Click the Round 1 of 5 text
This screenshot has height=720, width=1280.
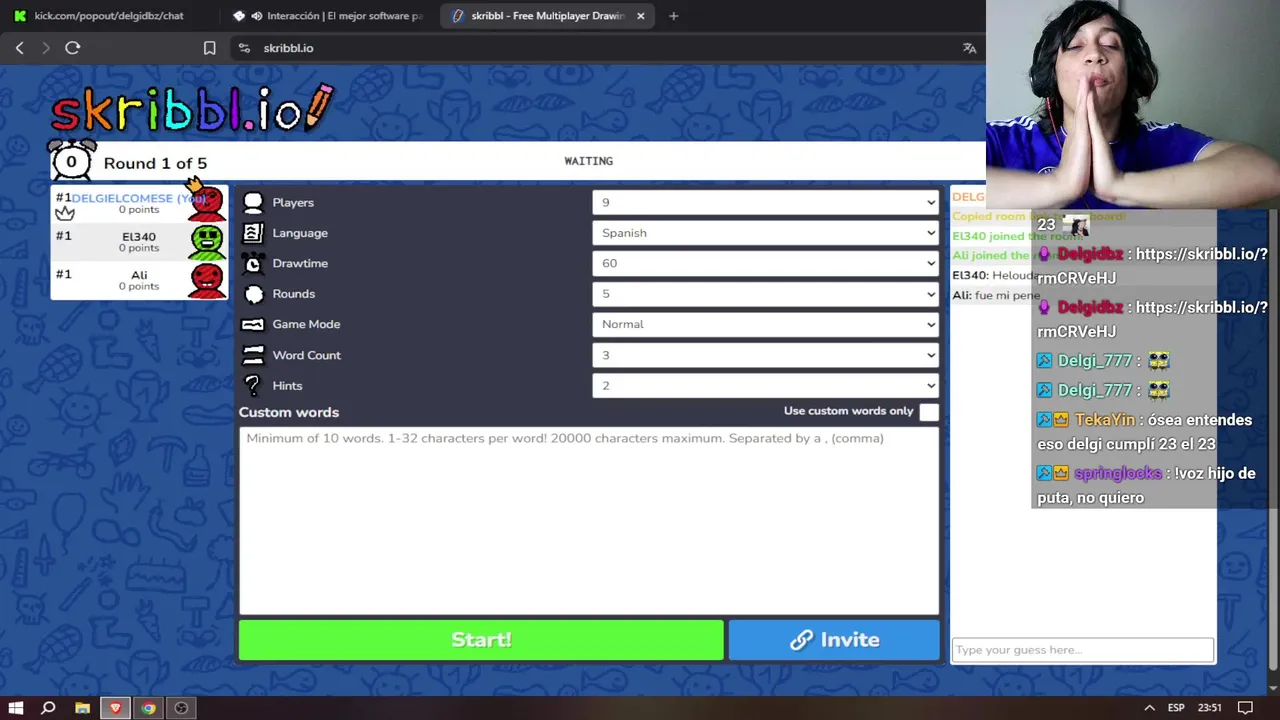155,163
